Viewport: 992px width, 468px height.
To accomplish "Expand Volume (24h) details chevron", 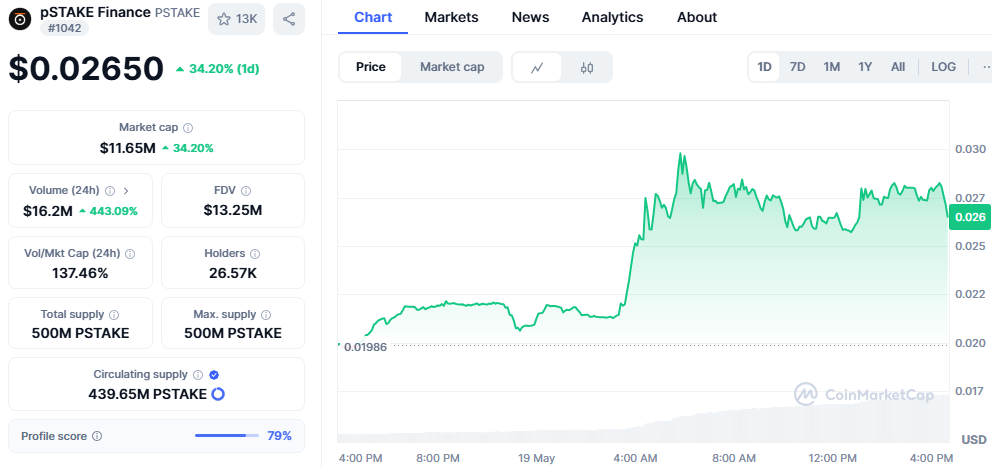I will [125, 190].
